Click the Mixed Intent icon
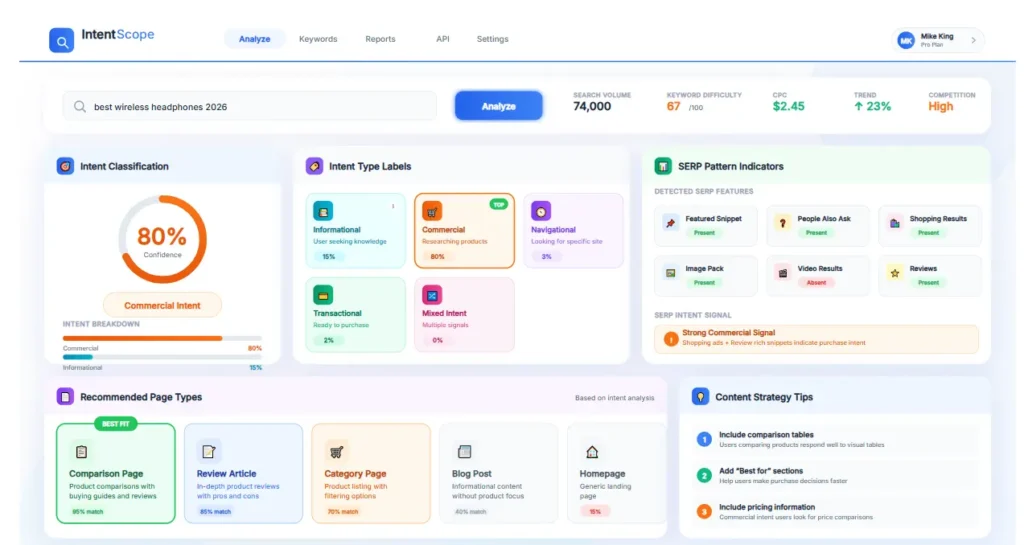 click(x=432, y=295)
